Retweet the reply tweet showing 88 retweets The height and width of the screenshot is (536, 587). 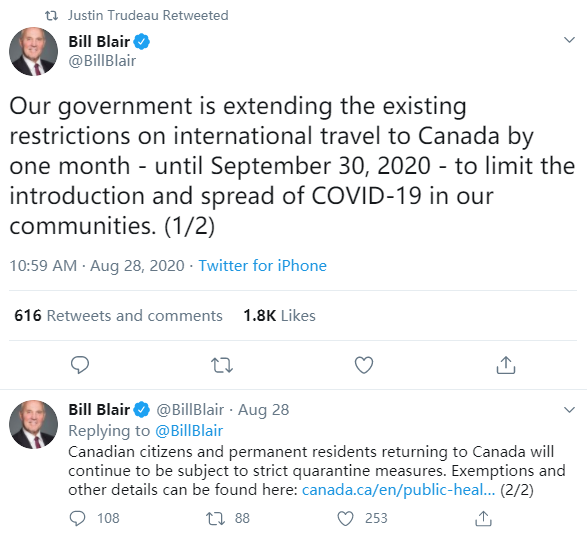click(228, 518)
